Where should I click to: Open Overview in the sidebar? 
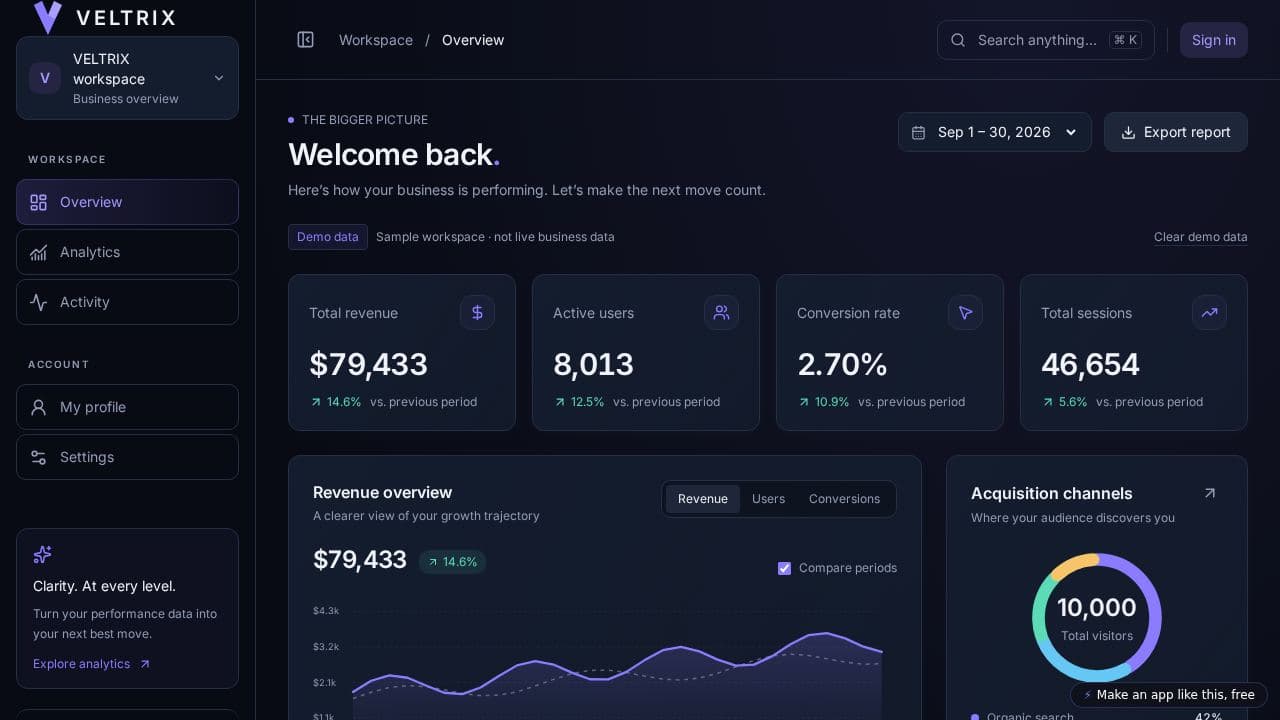pyautogui.click(x=127, y=202)
